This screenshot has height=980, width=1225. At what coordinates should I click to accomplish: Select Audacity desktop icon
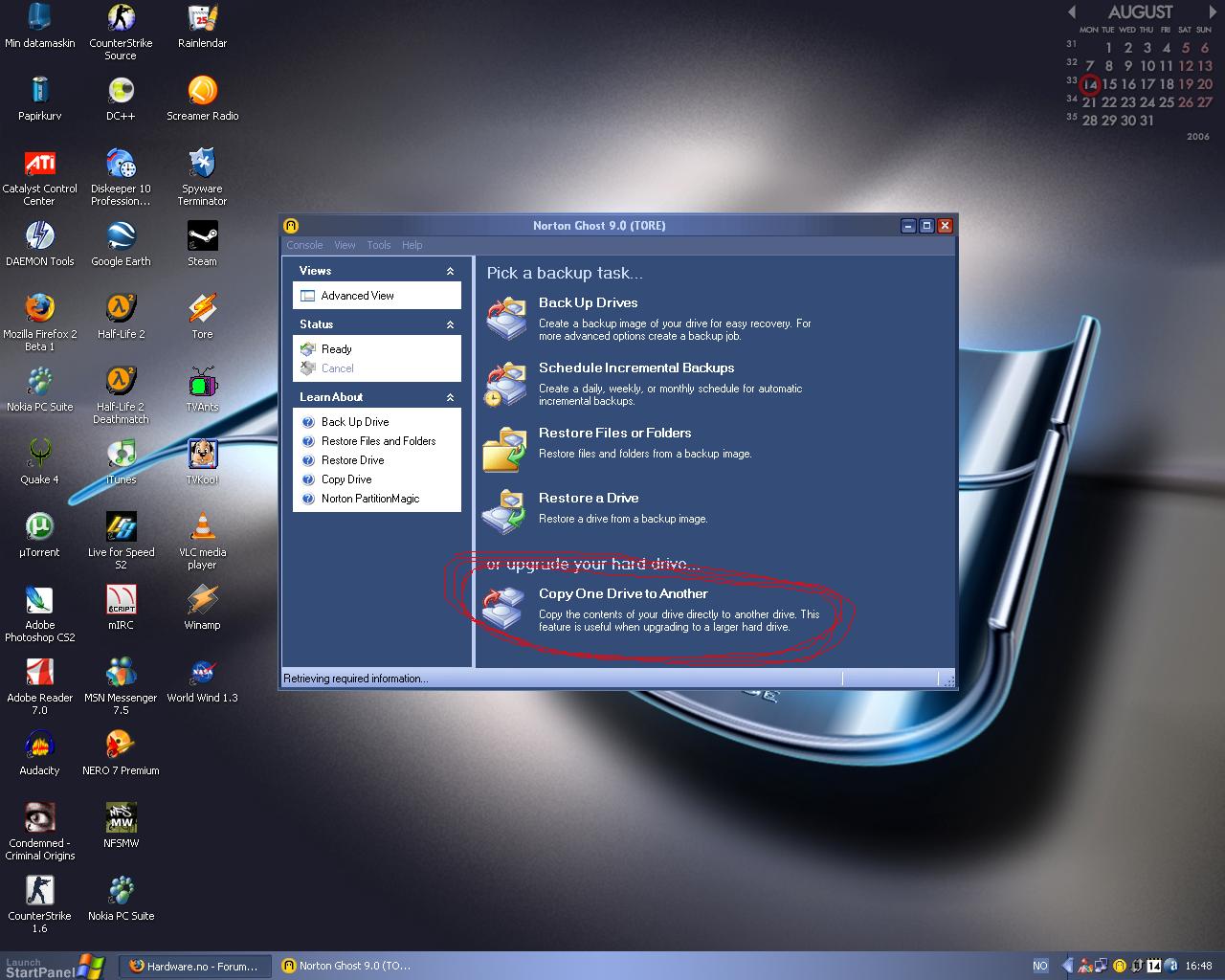[39, 753]
